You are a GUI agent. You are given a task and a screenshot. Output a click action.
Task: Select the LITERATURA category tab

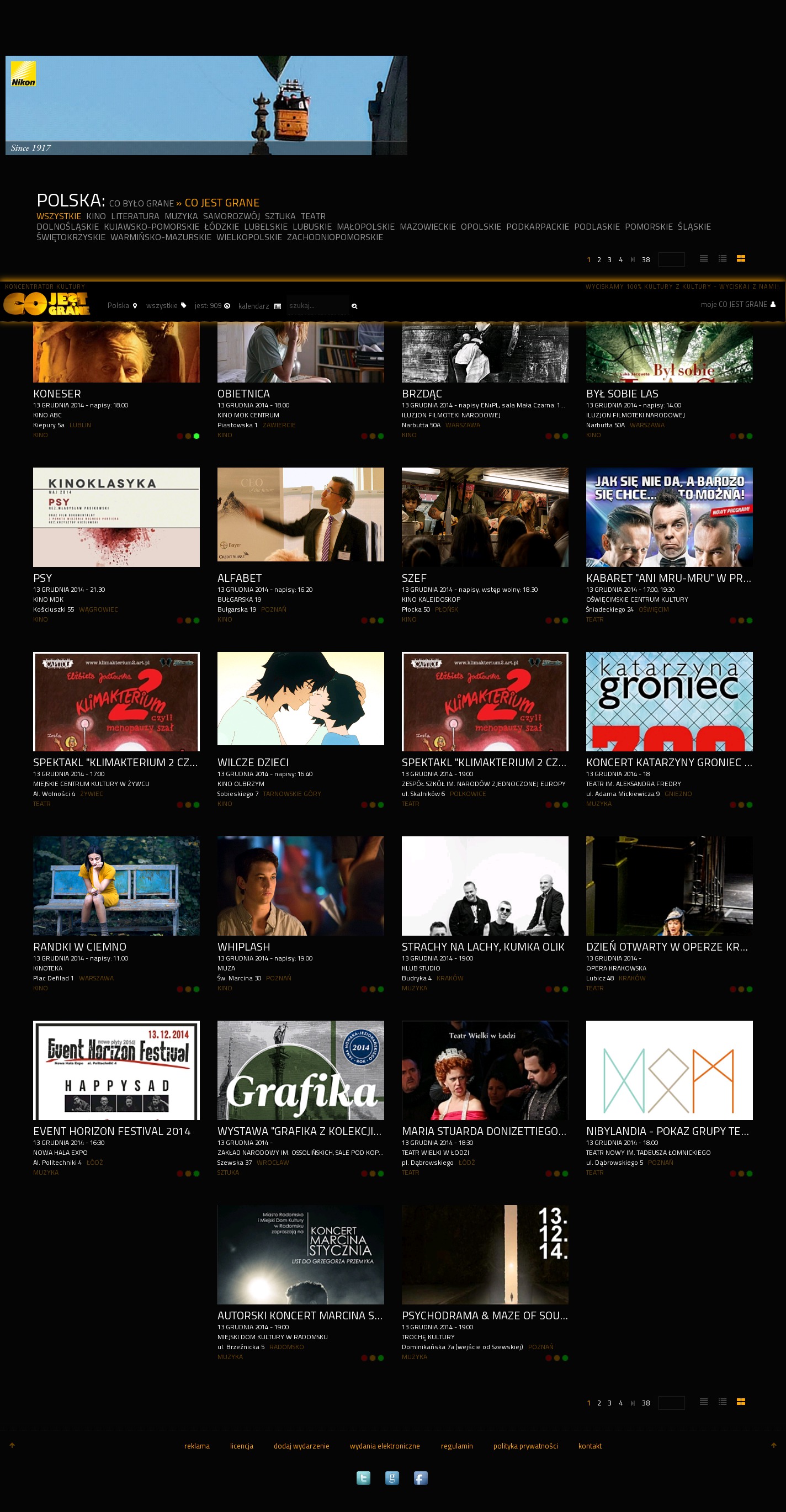pyautogui.click(x=135, y=216)
